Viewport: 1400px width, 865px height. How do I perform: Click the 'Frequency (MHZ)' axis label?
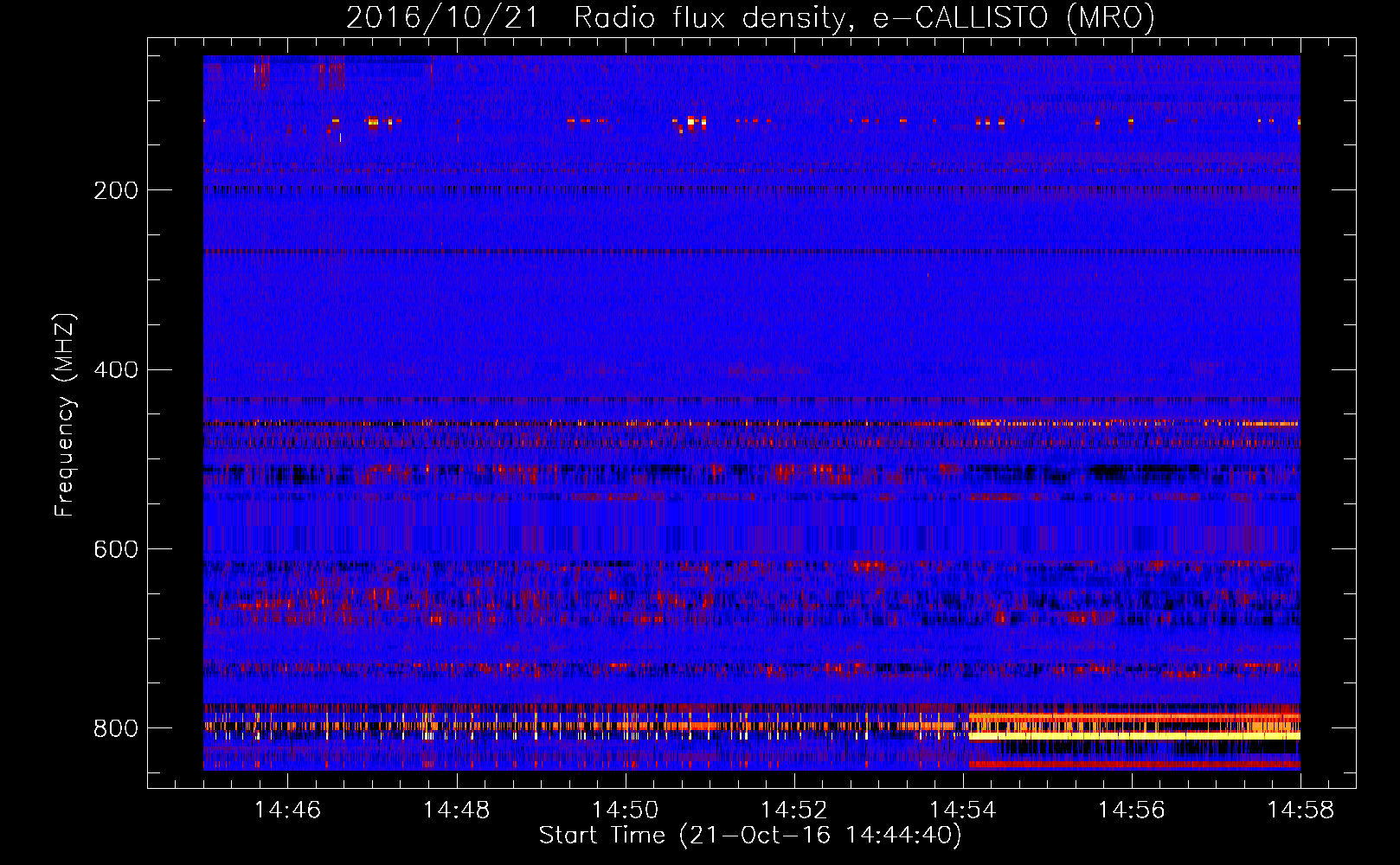point(65,415)
